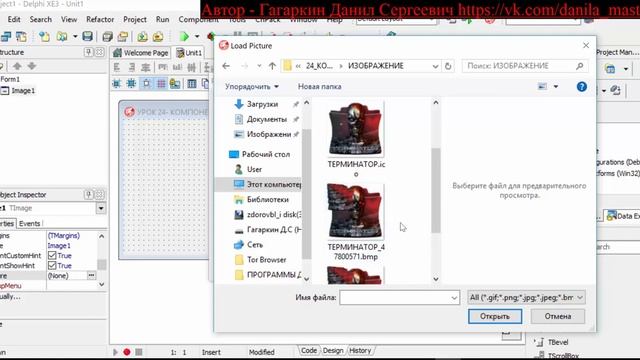
Task: Switch to History tab
Action: click(x=360, y=351)
